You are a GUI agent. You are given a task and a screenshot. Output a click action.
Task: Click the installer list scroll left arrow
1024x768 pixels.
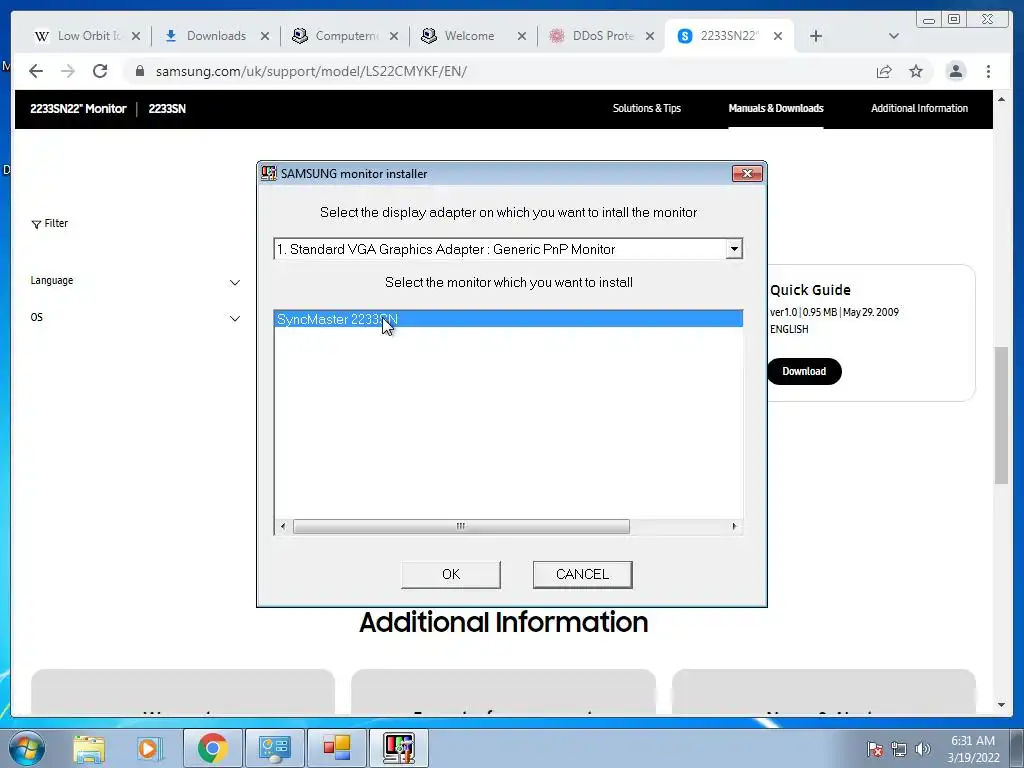click(282, 526)
